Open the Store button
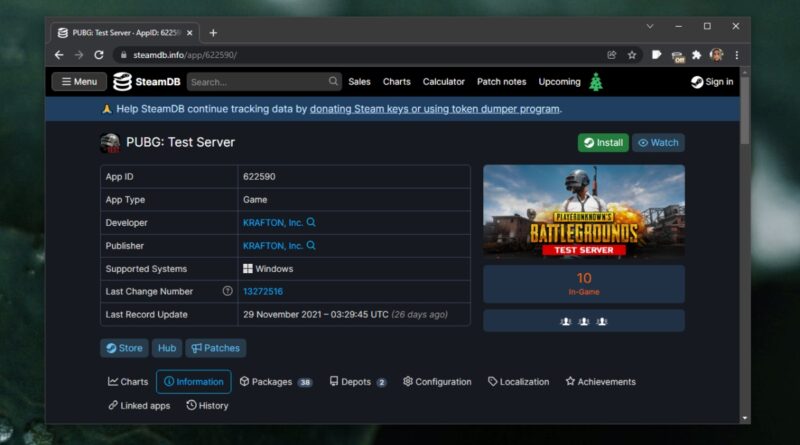Screen dimensions: 800x445 124,348
